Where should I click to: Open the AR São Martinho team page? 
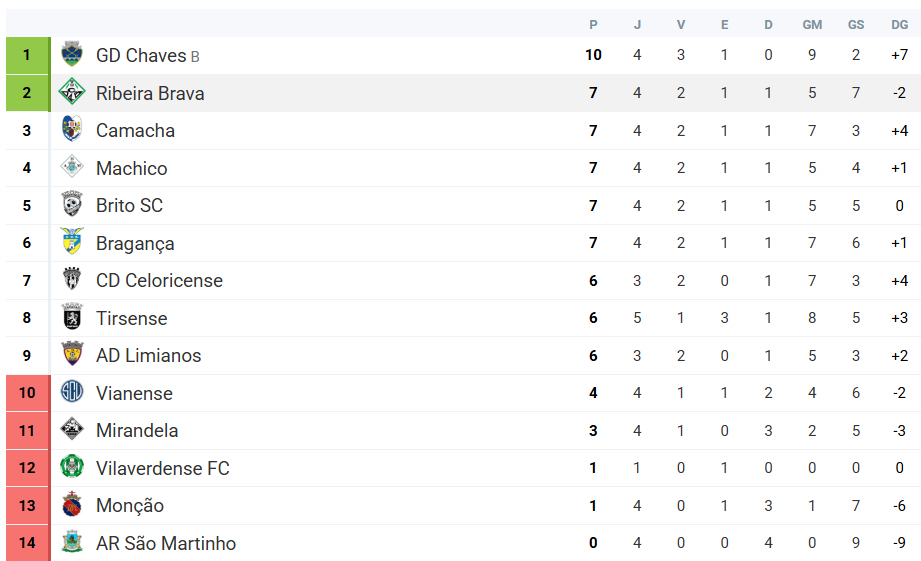[x=166, y=544]
